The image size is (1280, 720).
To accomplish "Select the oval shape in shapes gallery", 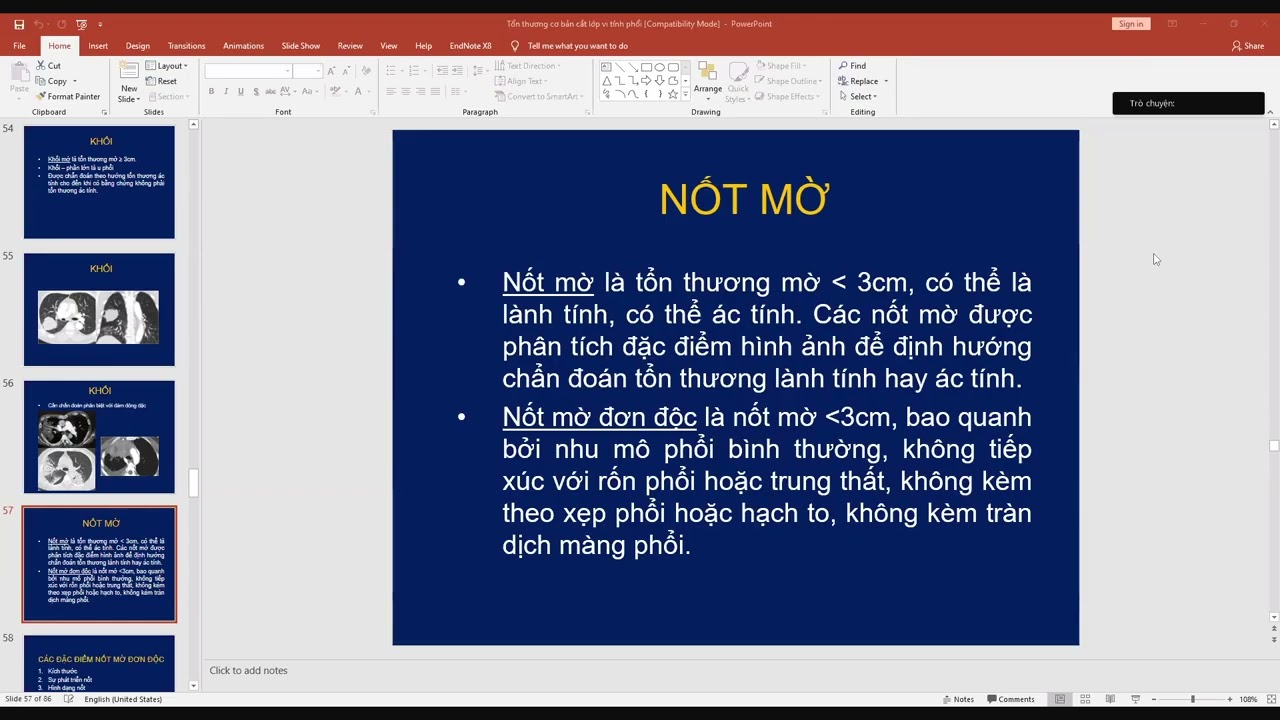I will [x=660, y=67].
